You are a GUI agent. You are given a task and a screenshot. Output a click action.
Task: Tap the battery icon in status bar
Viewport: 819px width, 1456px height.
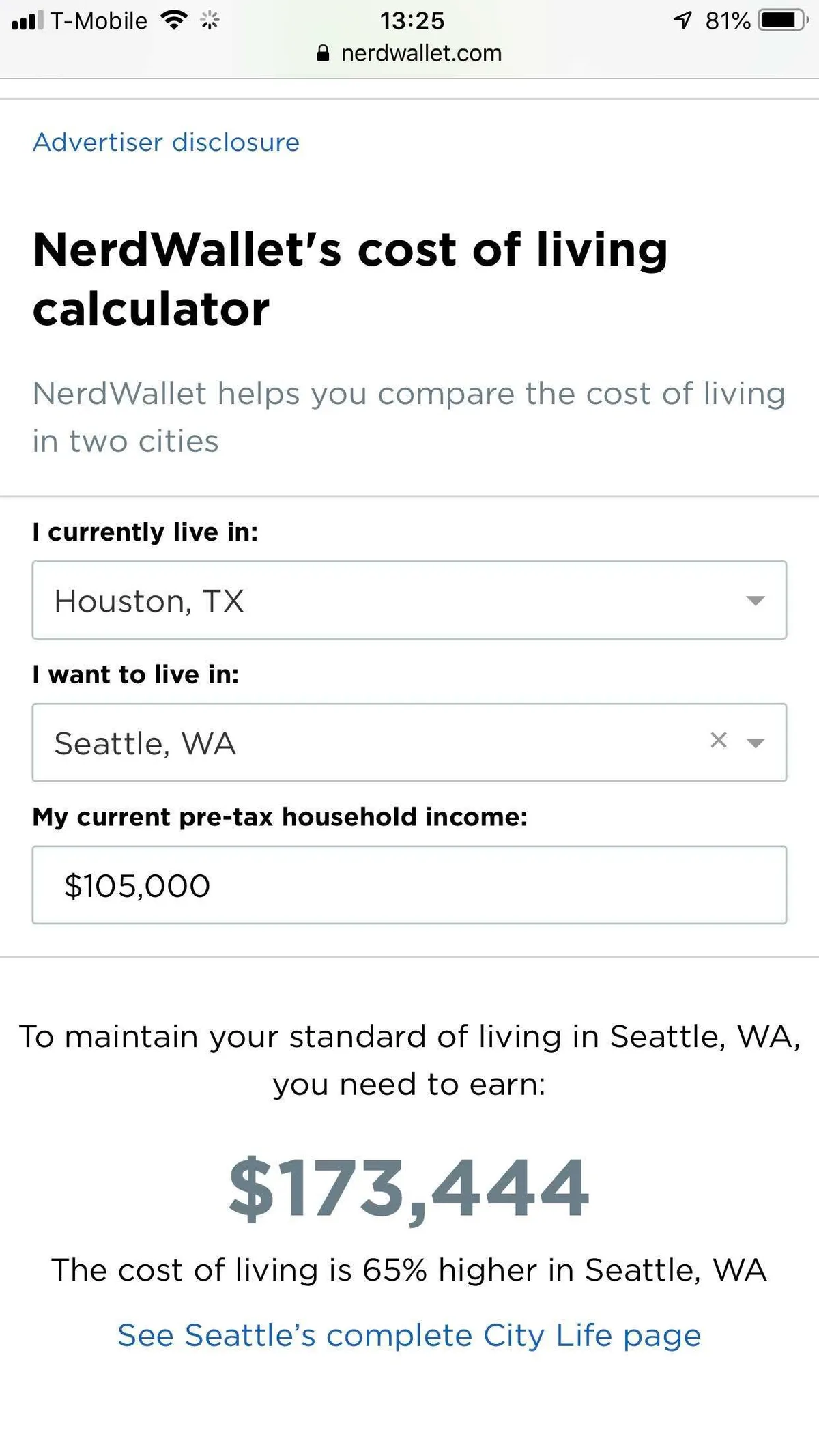tap(784, 20)
